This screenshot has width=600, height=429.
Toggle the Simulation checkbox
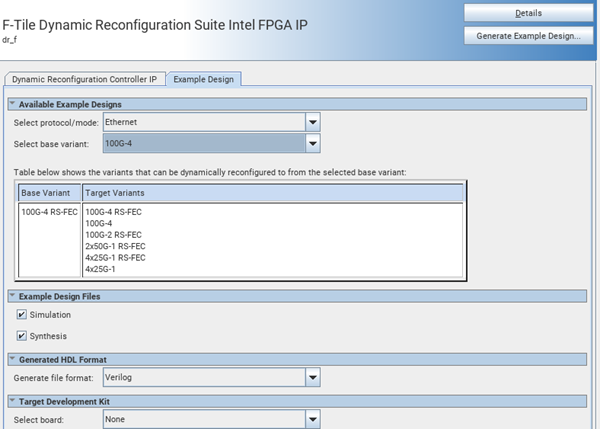21,315
